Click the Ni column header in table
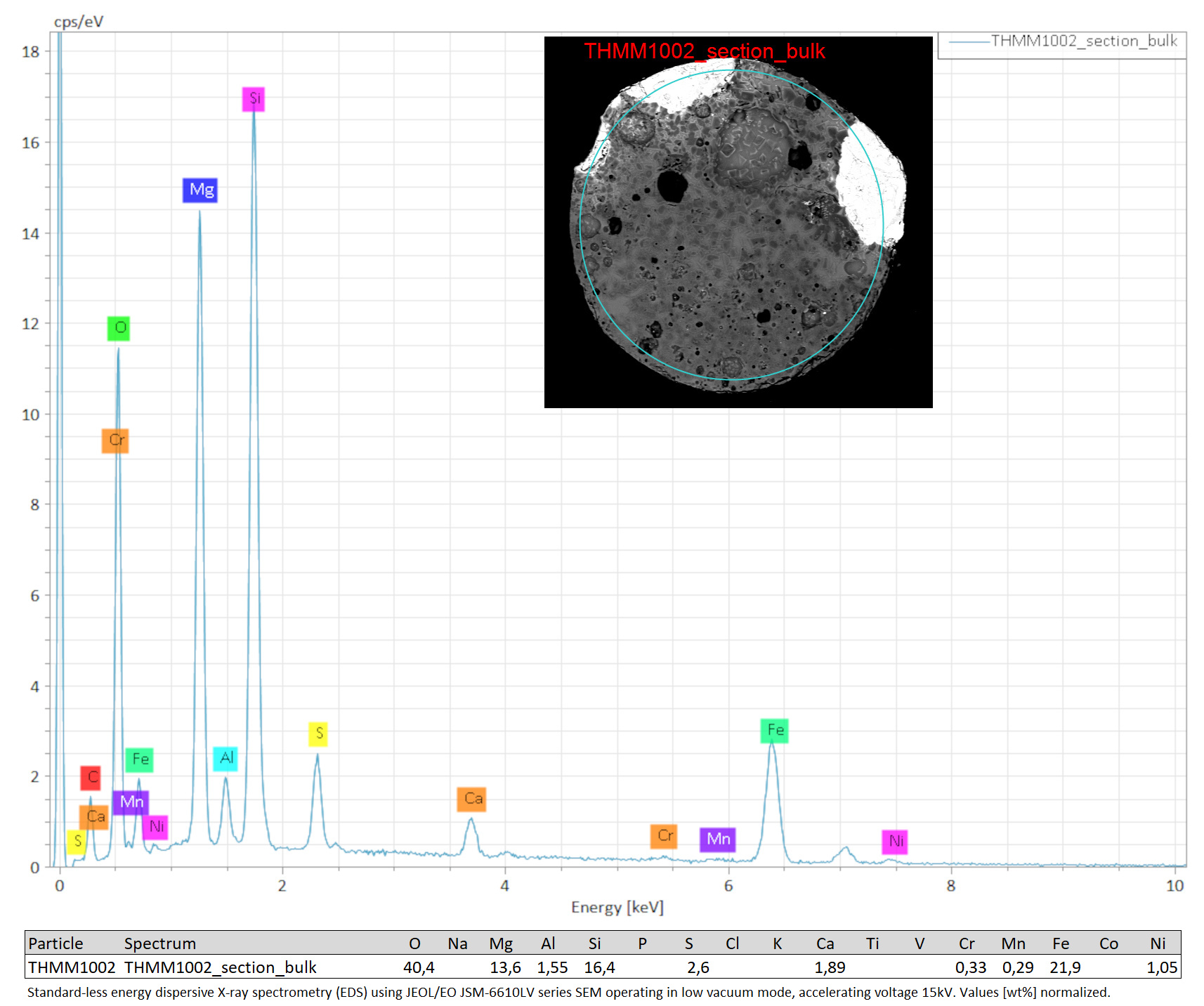The height and width of the screenshot is (1006, 1204). [x=1158, y=943]
